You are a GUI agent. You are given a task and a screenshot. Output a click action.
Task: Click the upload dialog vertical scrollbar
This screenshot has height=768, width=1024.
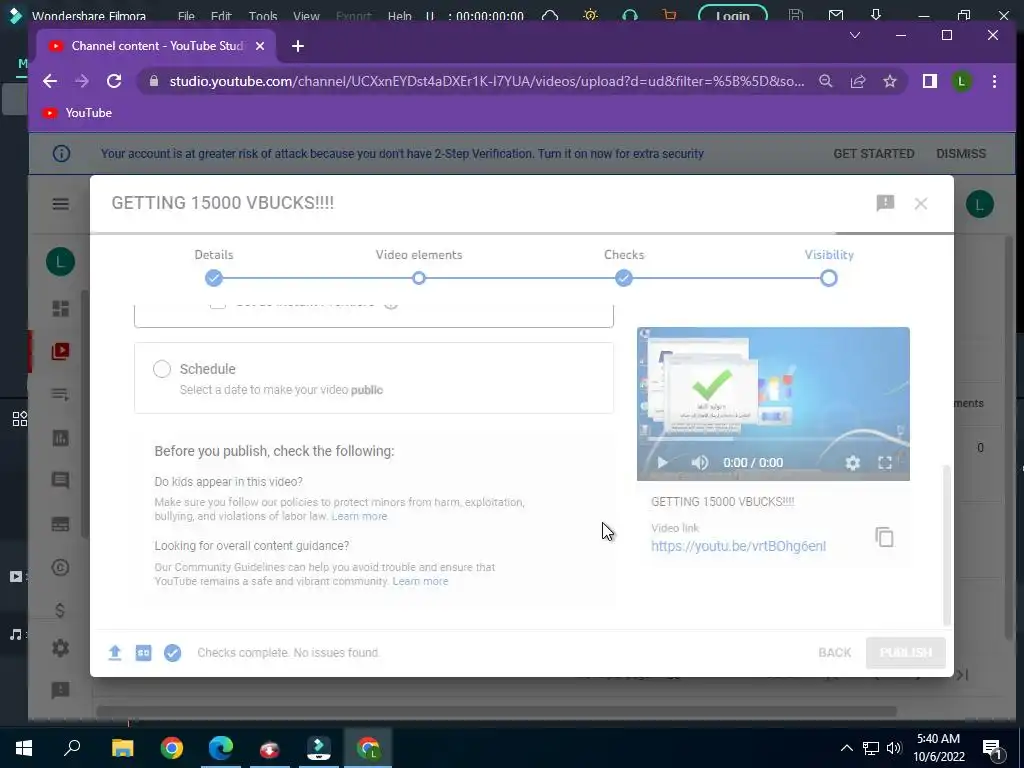click(x=947, y=545)
